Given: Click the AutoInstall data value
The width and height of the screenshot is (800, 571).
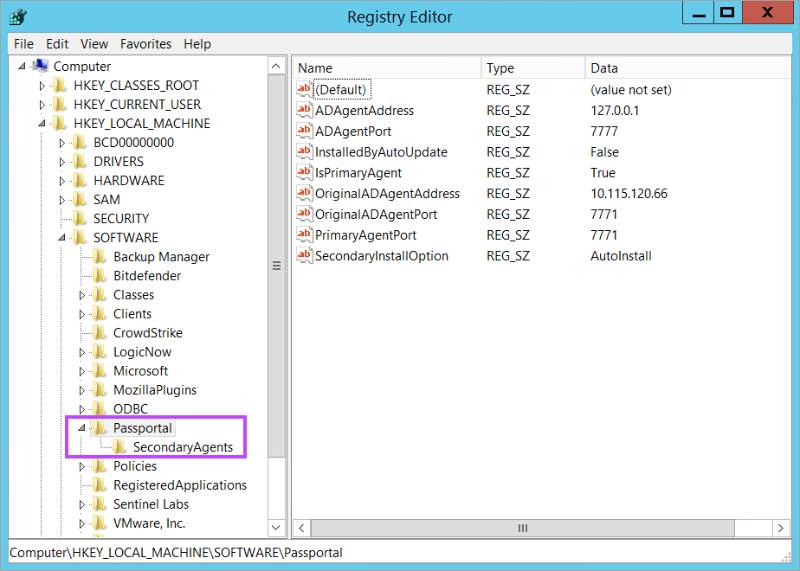Looking at the screenshot, I should point(621,256).
